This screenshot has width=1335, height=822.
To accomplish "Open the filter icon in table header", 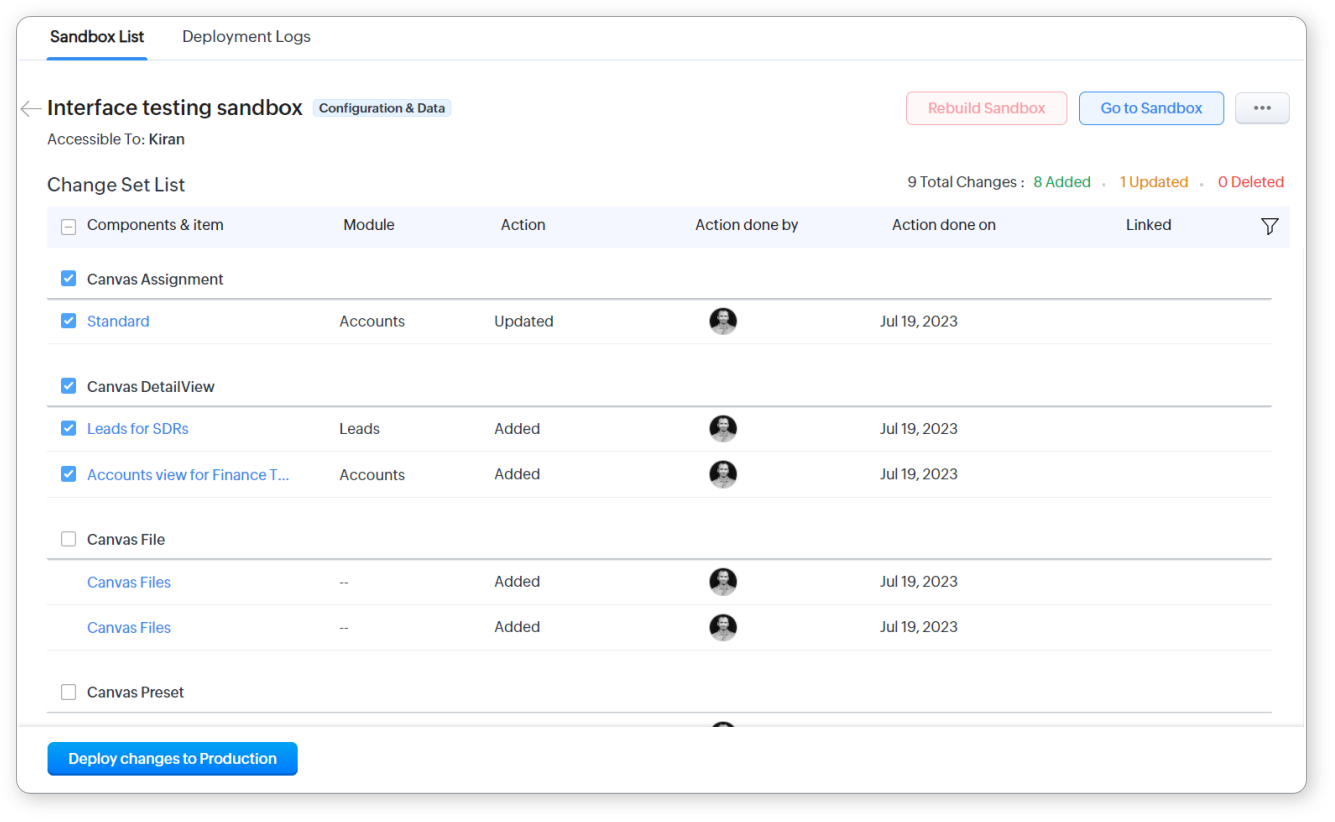I will (x=1269, y=226).
